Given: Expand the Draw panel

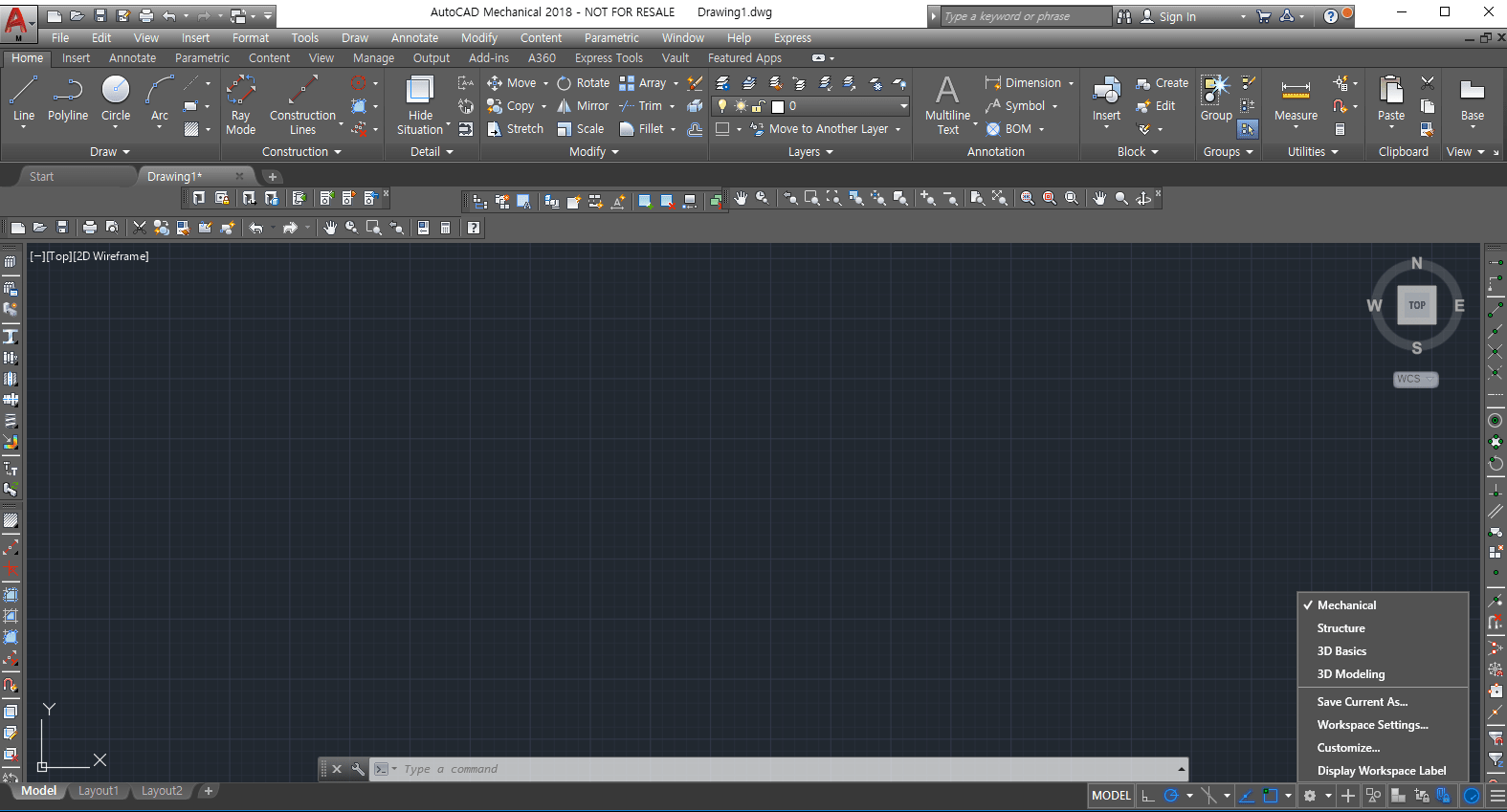Looking at the screenshot, I should 109,152.
